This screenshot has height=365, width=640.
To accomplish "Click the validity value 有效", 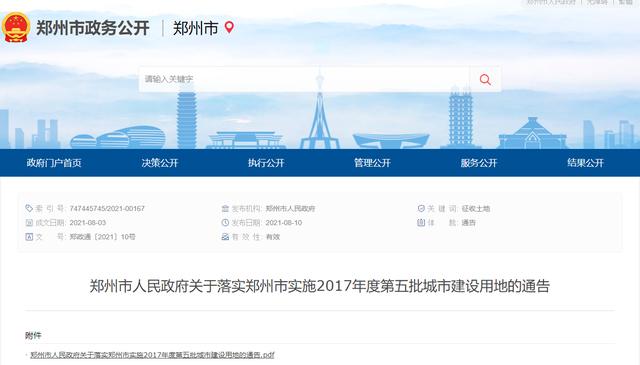I will pyautogui.click(x=273, y=237).
